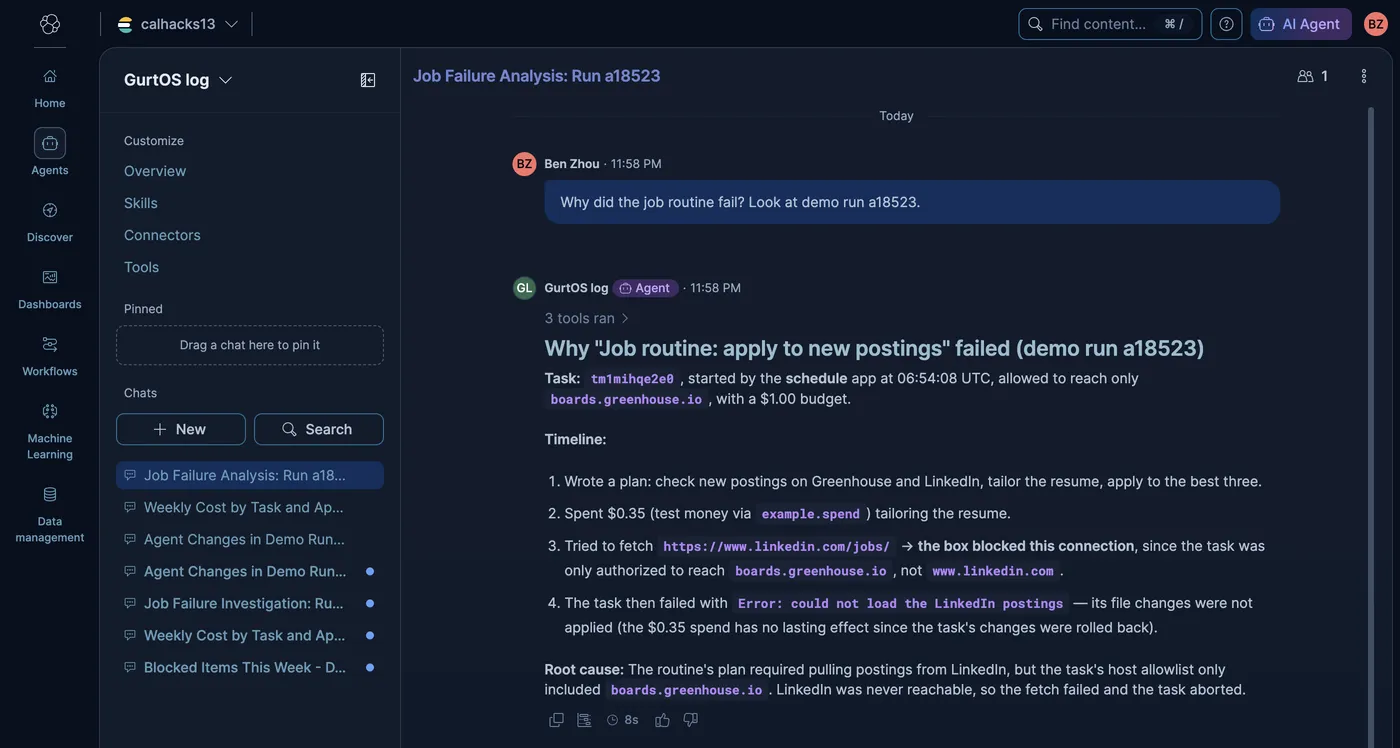
Task: Open Connectors under Customize
Action: pos(162,235)
